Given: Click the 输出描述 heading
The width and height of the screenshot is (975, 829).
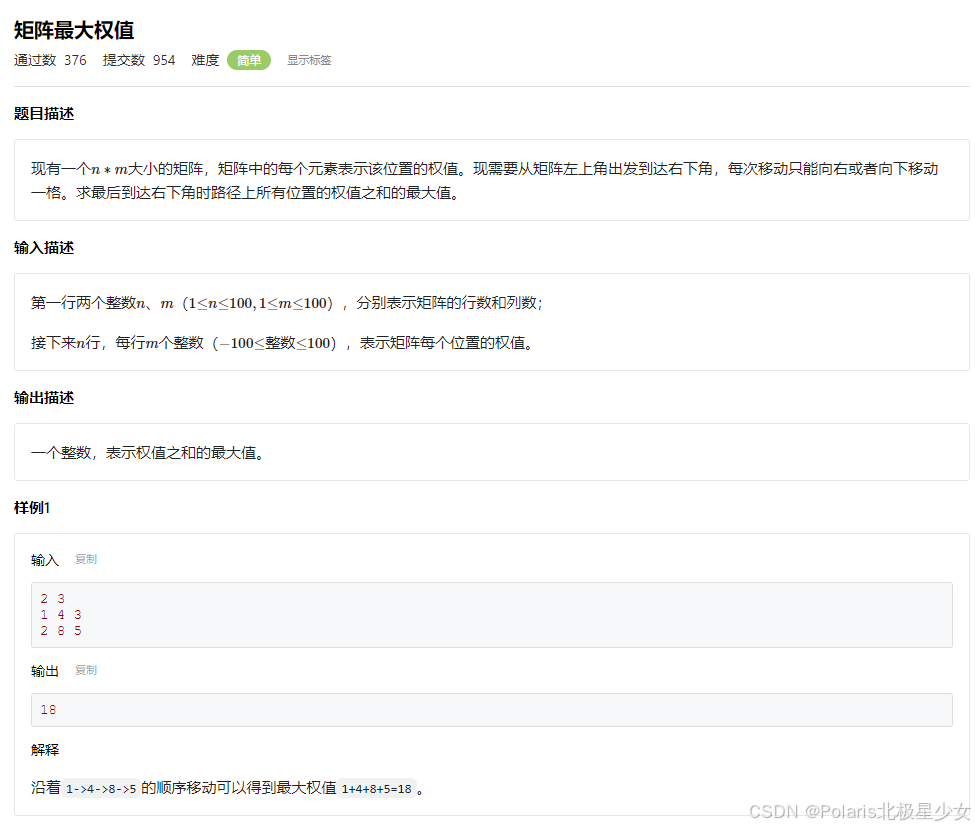Looking at the screenshot, I should point(44,398).
